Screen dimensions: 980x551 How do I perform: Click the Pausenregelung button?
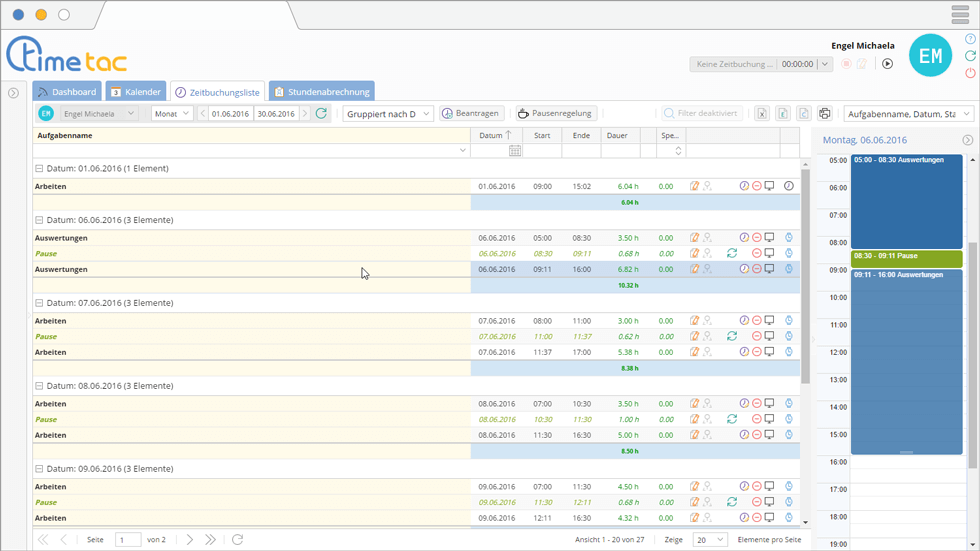(x=556, y=114)
